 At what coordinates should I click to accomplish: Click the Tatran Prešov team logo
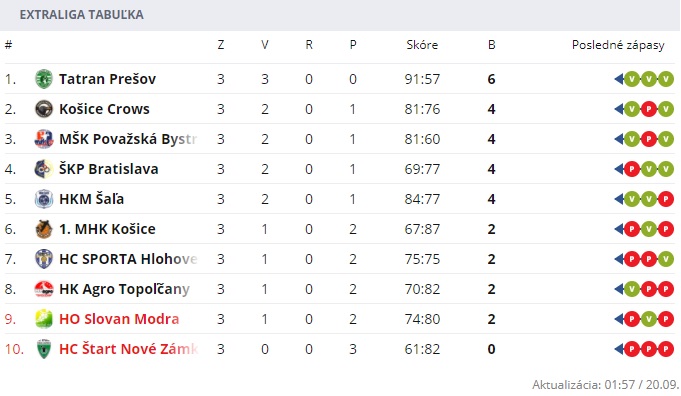[44, 79]
